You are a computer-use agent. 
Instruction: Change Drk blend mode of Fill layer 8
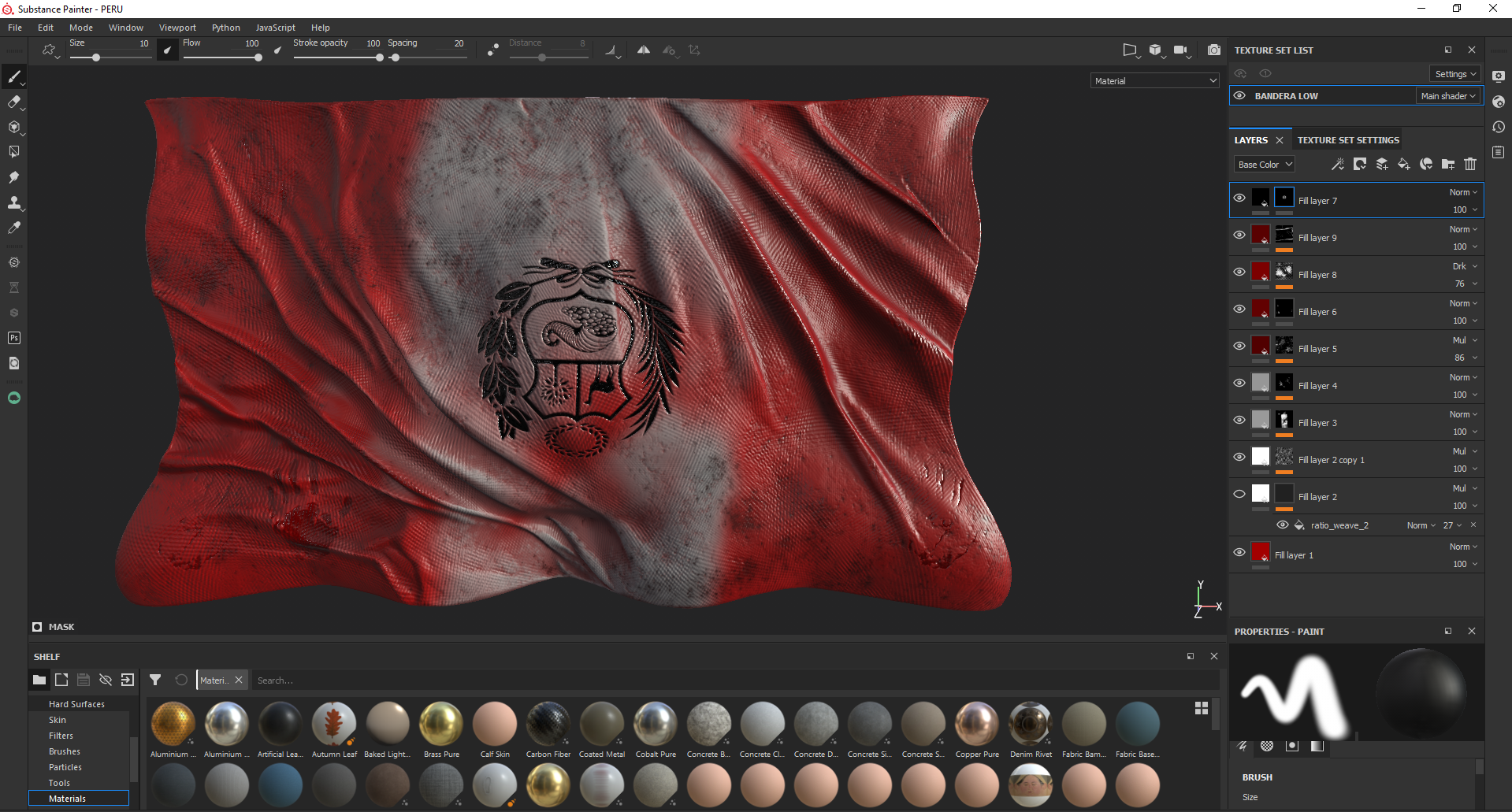[1465, 266]
